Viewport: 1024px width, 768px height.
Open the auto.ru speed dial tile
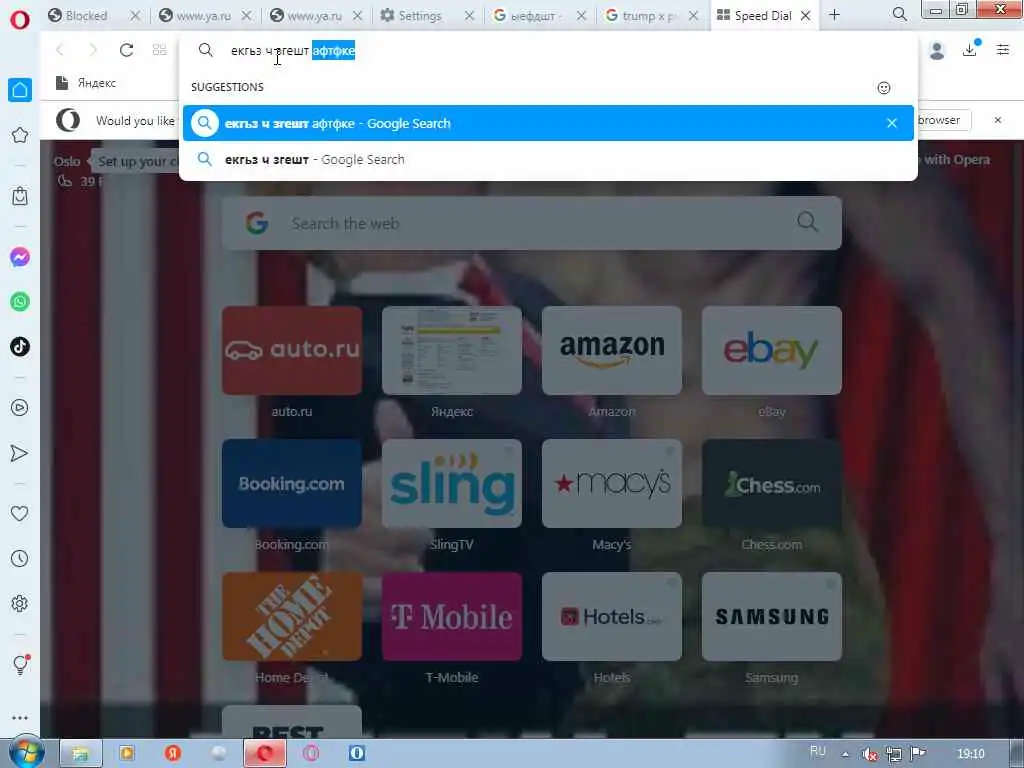click(x=292, y=351)
